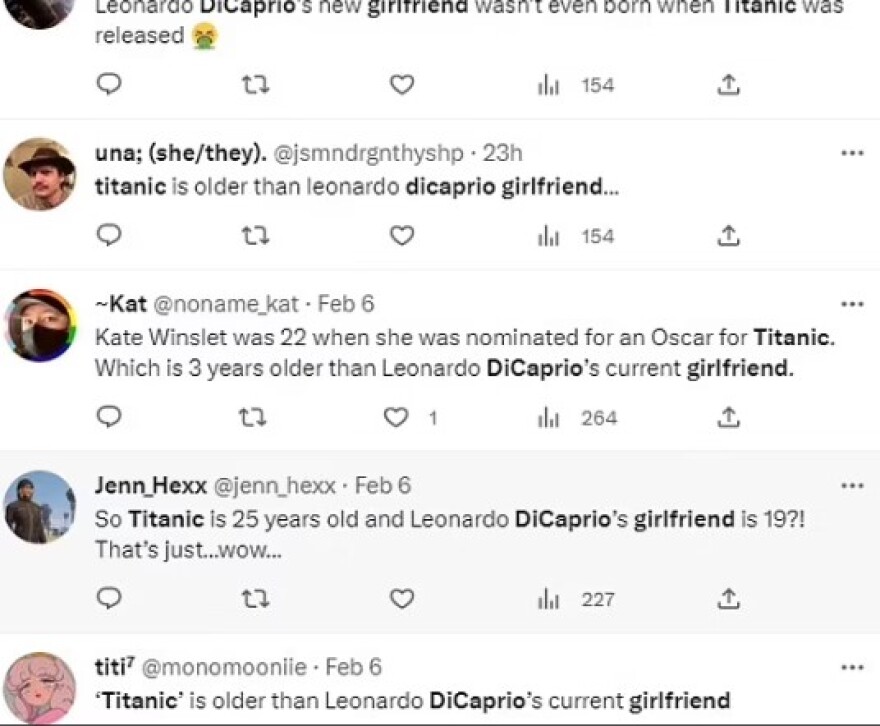This screenshot has width=880, height=726.
Task: Like Jenn_Hexx's tweet about Titanic
Action: pyautogui.click(x=402, y=599)
